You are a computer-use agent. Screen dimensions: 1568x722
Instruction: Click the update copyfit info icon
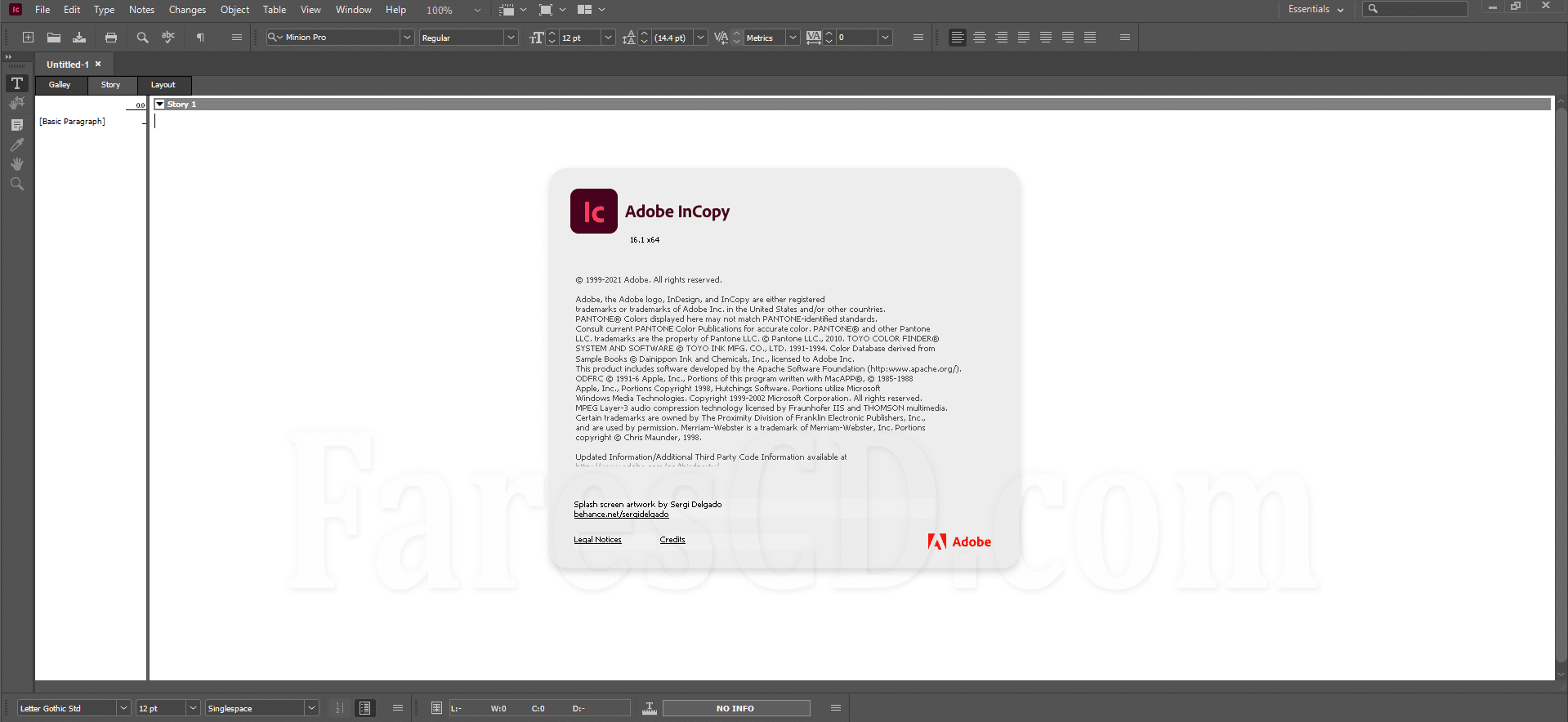(x=436, y=708)
